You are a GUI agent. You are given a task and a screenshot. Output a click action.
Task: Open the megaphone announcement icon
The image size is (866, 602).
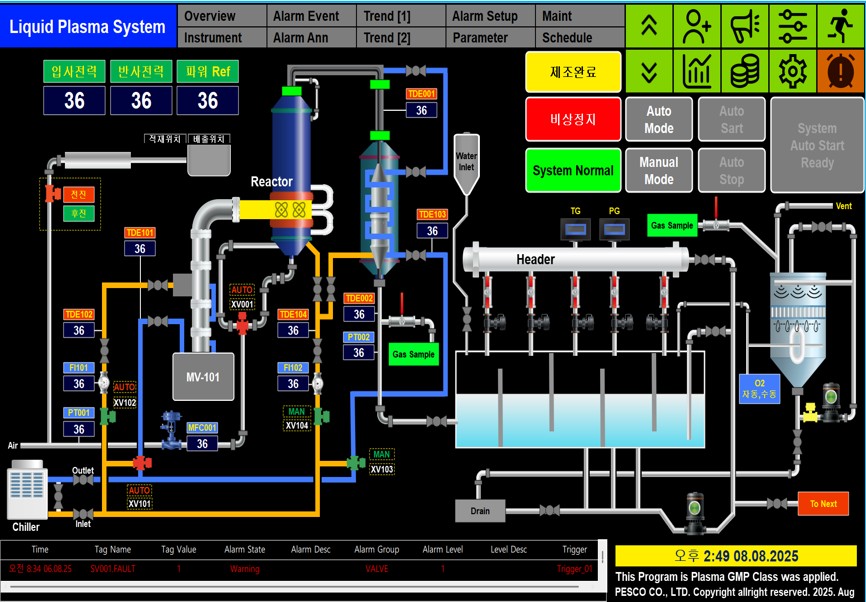(x=745, y=26)
